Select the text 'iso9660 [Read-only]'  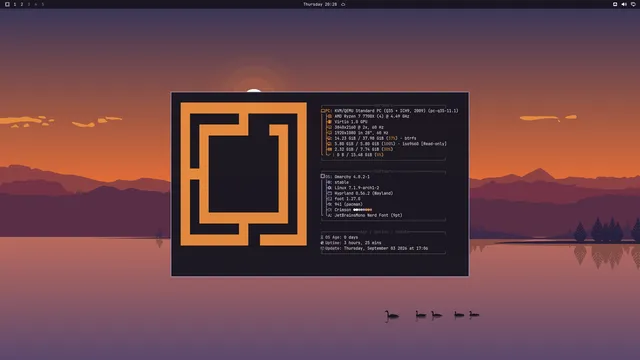tap(425, 144)
